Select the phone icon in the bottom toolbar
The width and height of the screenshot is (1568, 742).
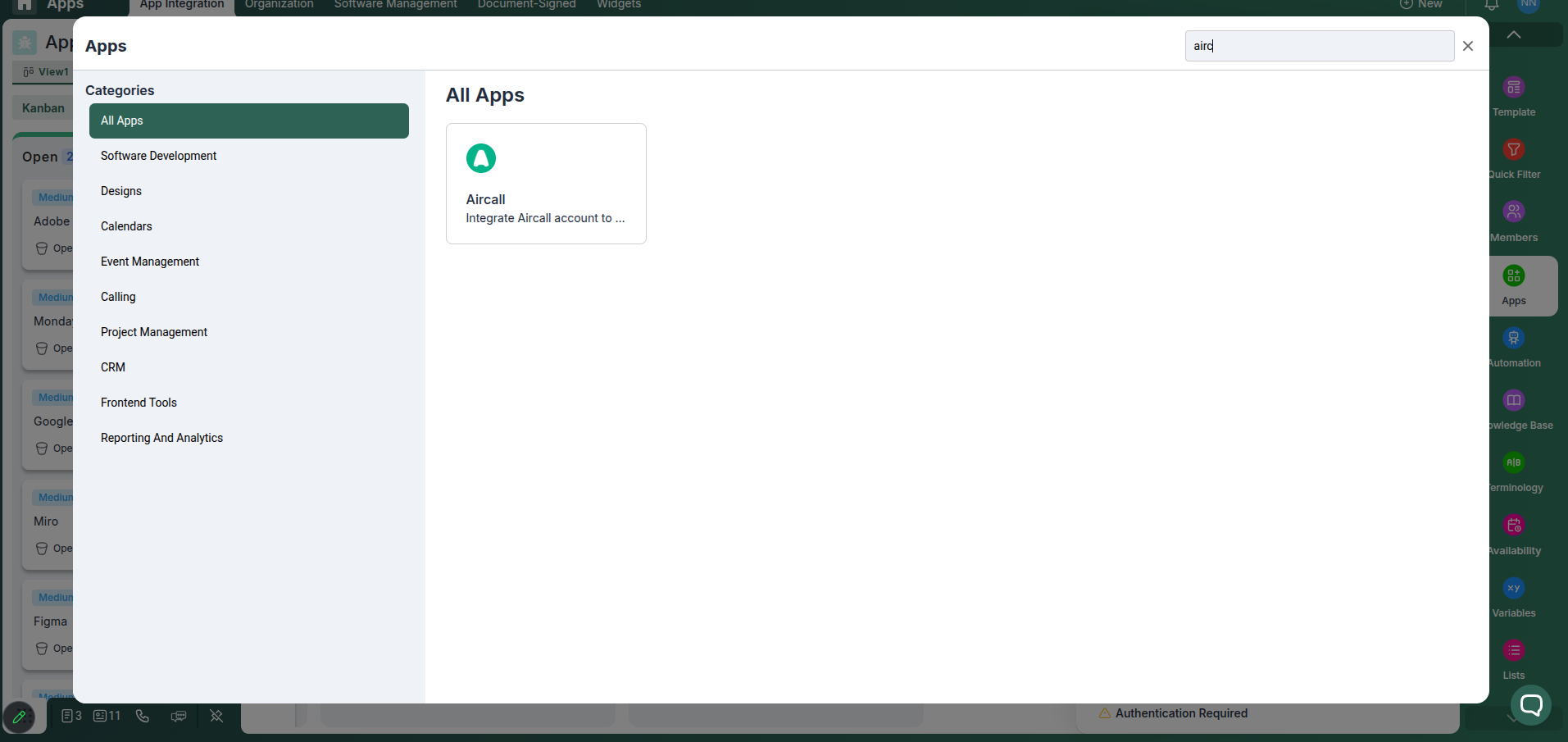143,715
